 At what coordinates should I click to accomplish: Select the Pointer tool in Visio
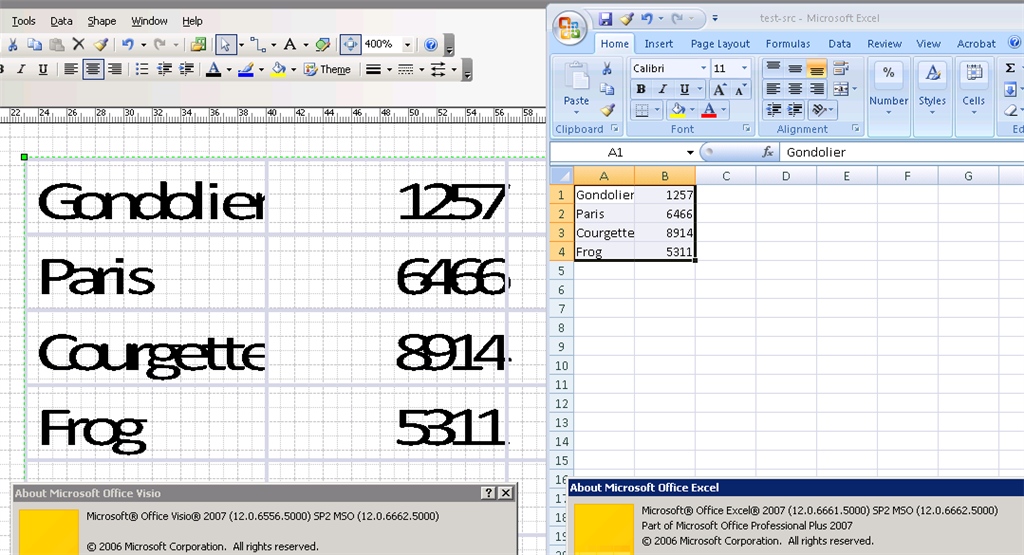225,44
